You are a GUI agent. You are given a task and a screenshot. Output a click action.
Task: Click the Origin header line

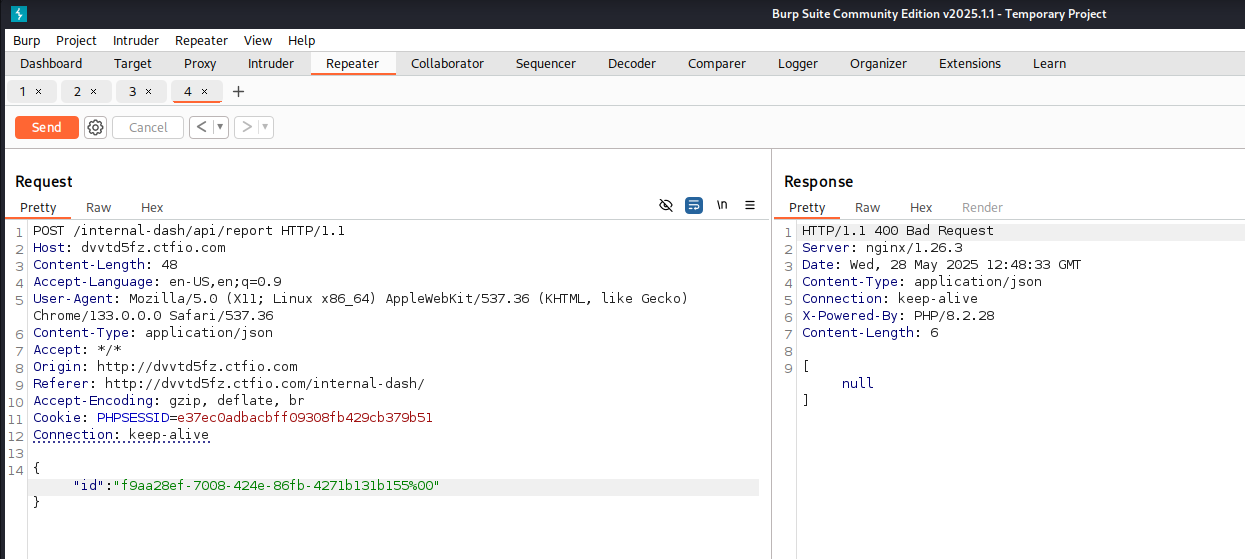(165, 366)
